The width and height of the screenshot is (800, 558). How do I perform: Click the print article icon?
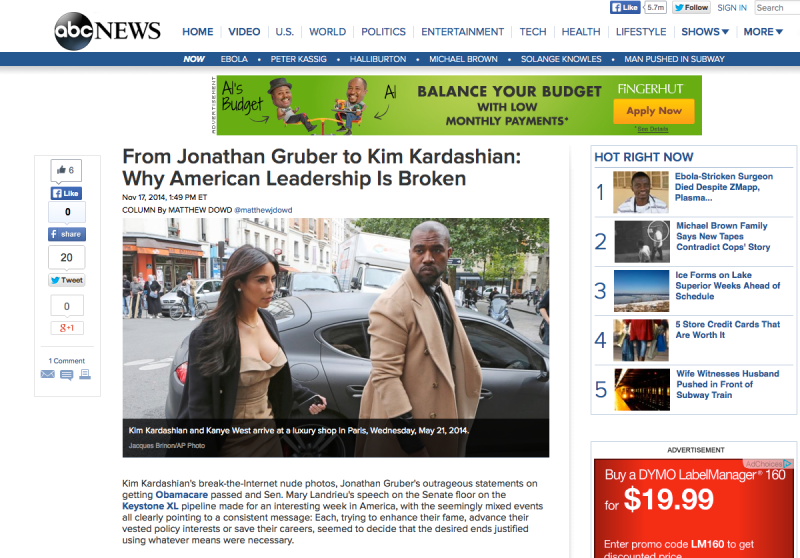pos(85,374)
